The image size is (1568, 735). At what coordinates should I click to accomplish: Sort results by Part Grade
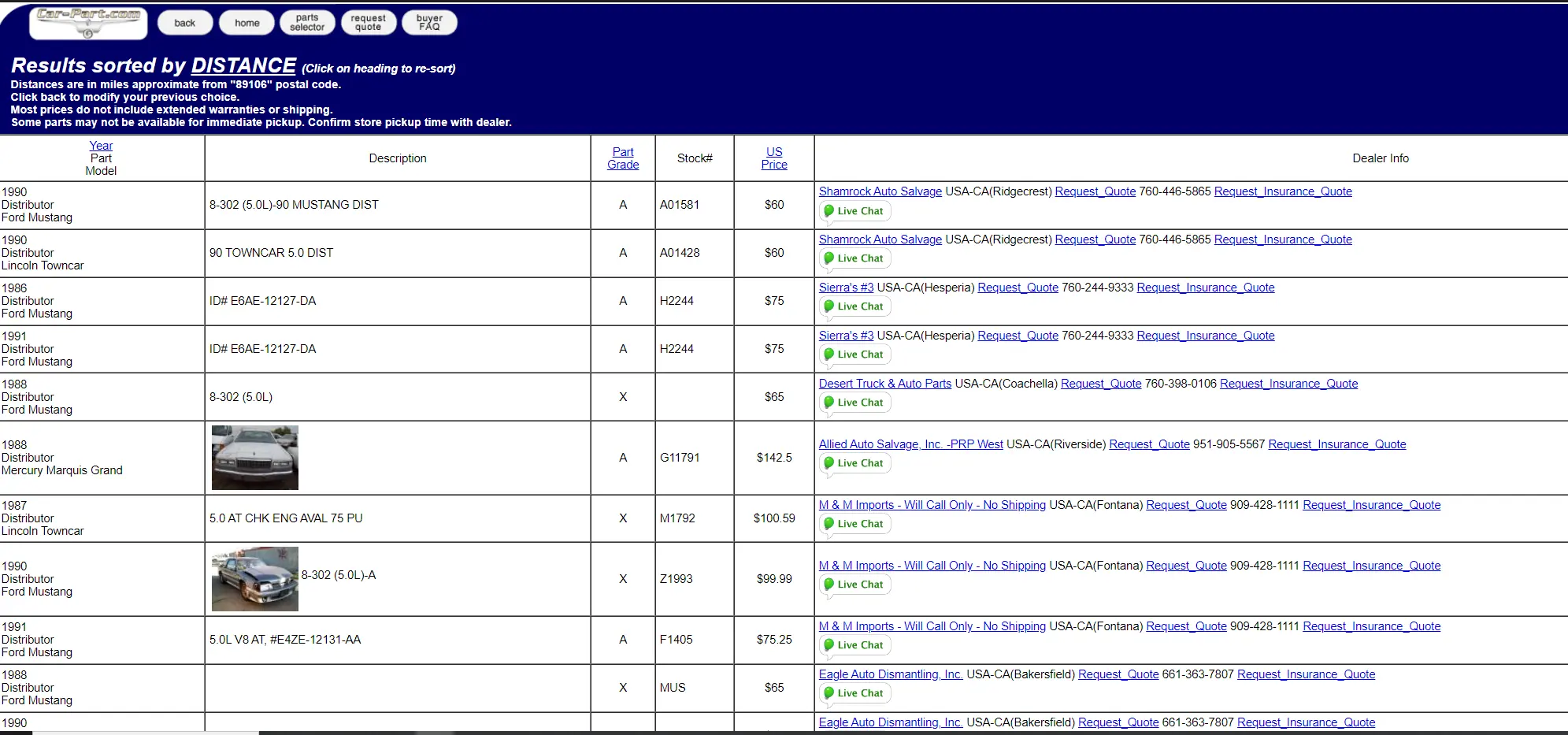coord(623,158)
